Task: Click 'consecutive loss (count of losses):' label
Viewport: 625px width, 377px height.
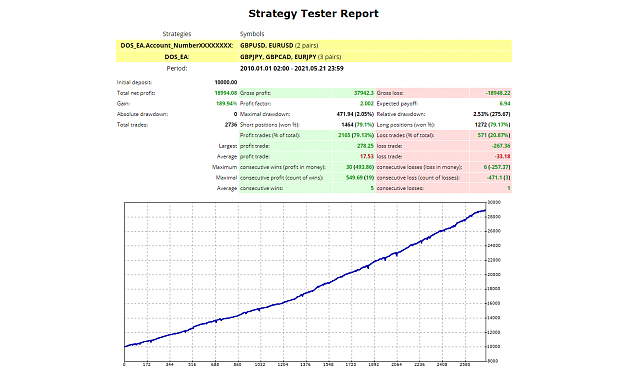Action: coord(418,178)
